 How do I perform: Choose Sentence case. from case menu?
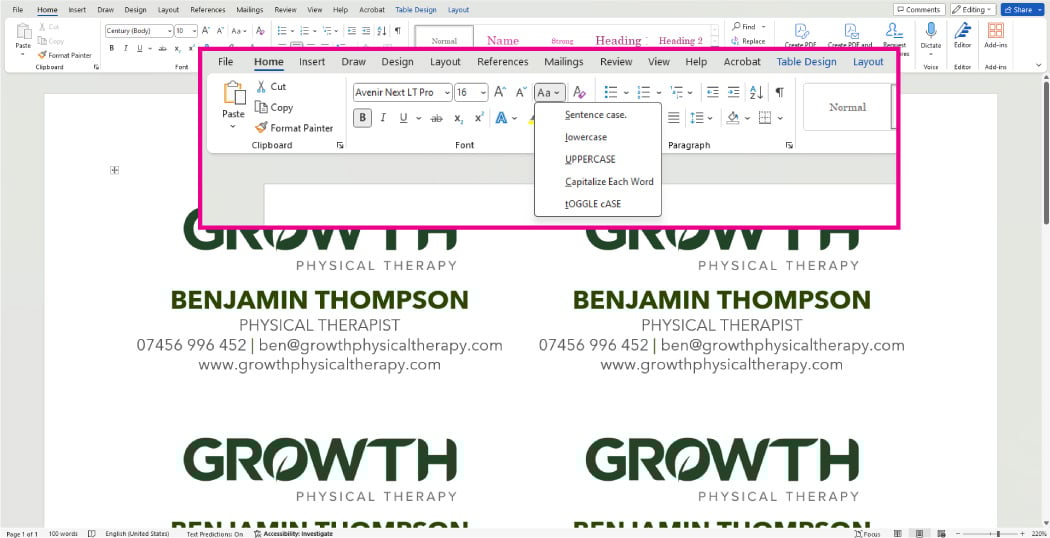click(x=596, y=115)
